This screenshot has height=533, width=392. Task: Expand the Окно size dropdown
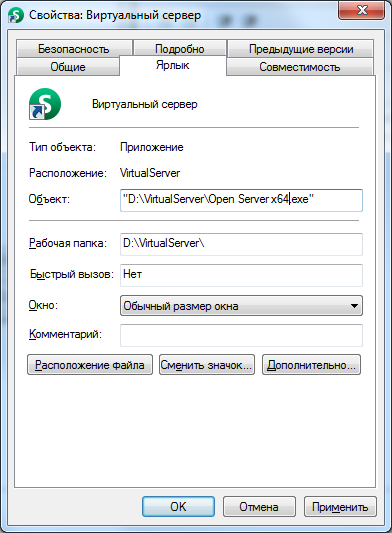point(241,306)
